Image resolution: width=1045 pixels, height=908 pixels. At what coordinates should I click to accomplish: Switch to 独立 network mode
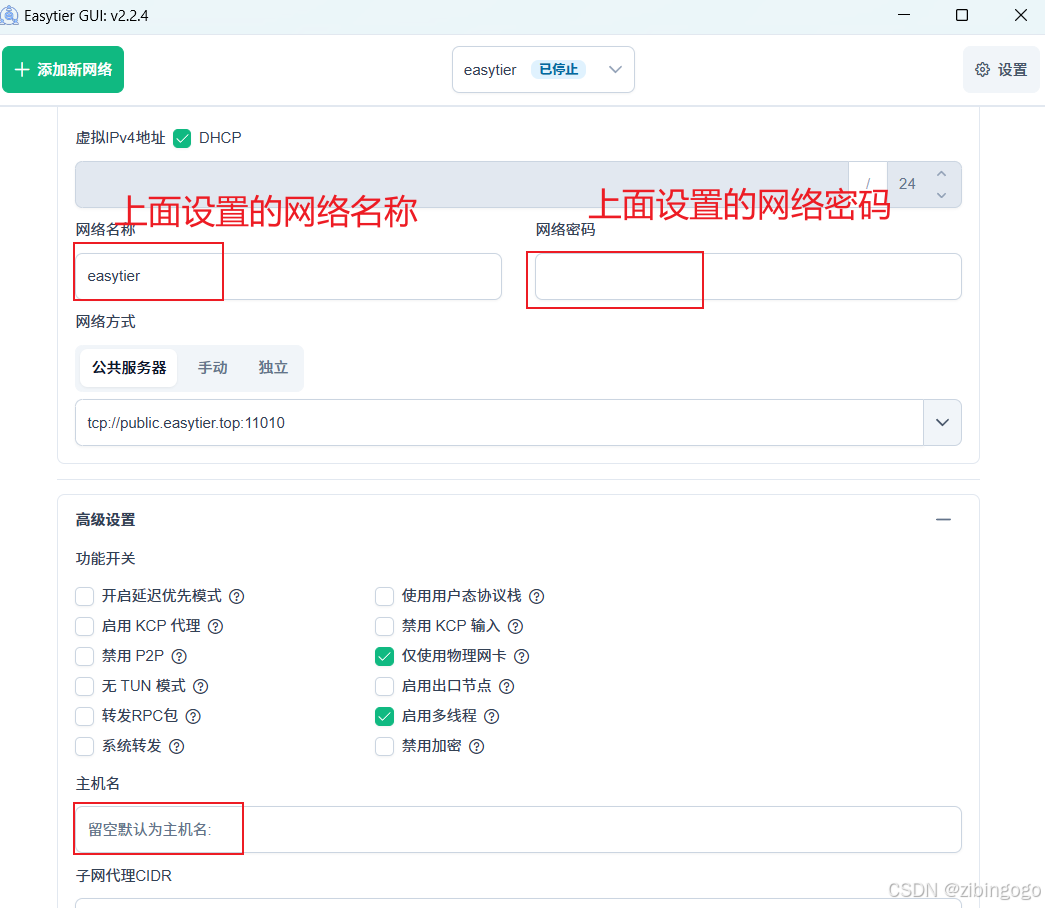click(273, 367)
